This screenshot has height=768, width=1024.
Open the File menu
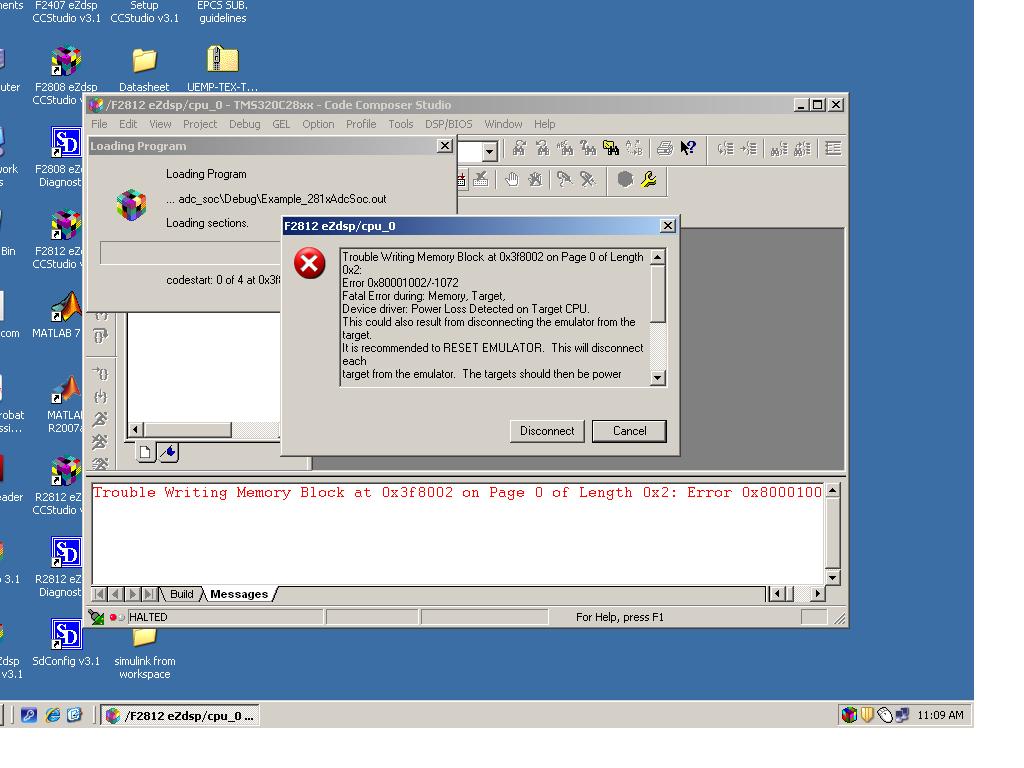(x=99, y=124)
